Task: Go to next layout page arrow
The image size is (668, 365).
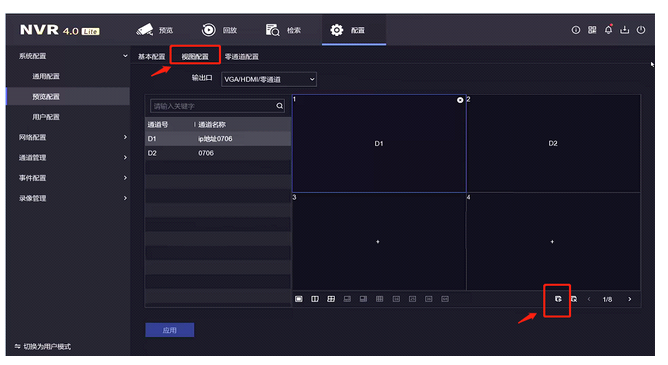Action: (630, 299)
